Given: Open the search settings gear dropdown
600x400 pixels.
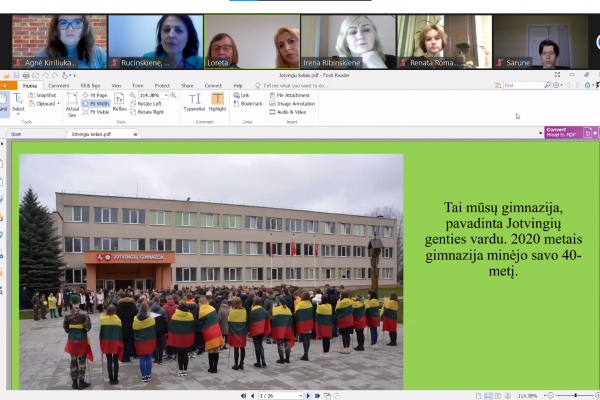Looking at the screenshot, I should [558, 85].
